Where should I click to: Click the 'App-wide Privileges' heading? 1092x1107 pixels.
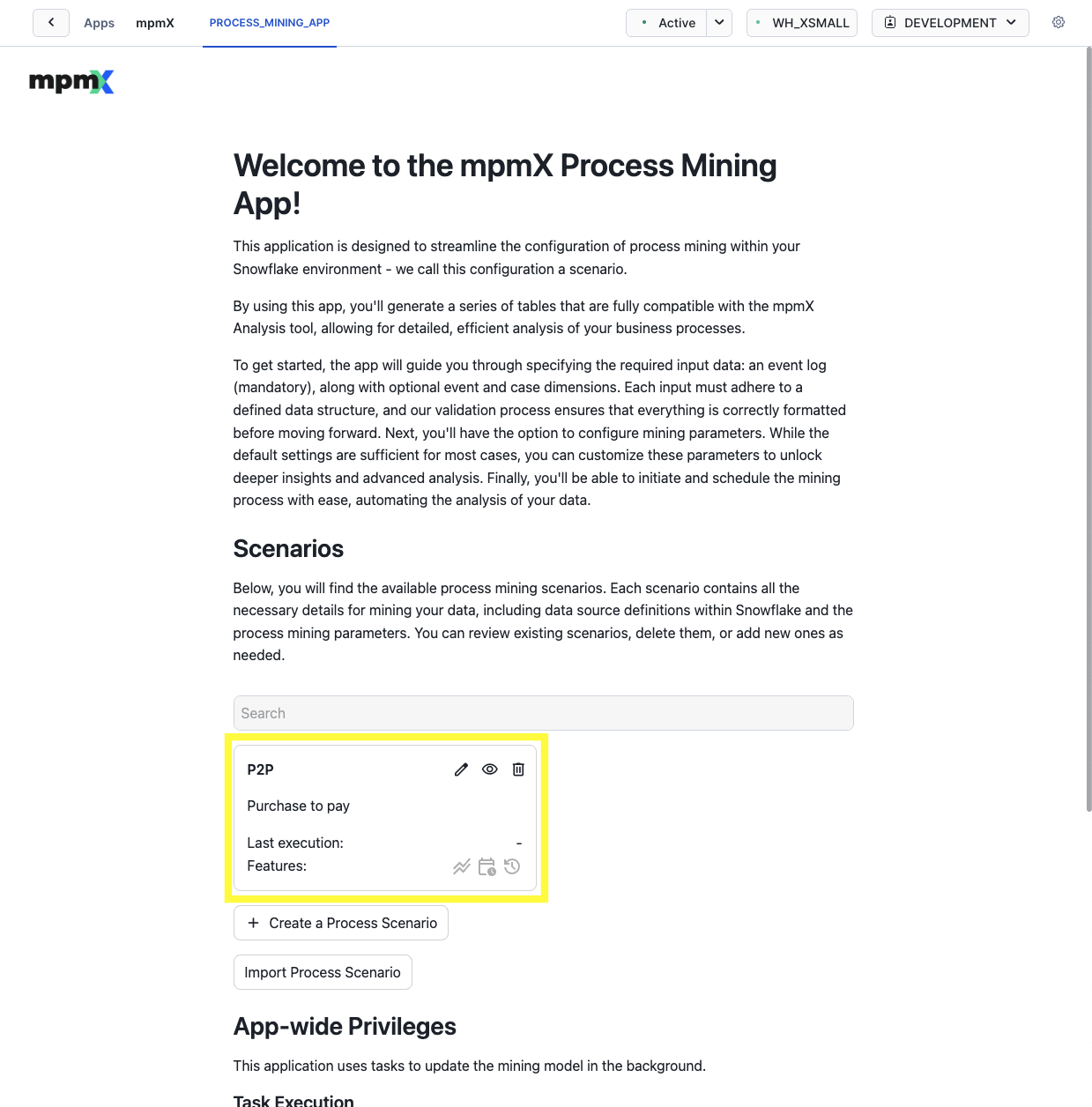[x=345, y=1026]
